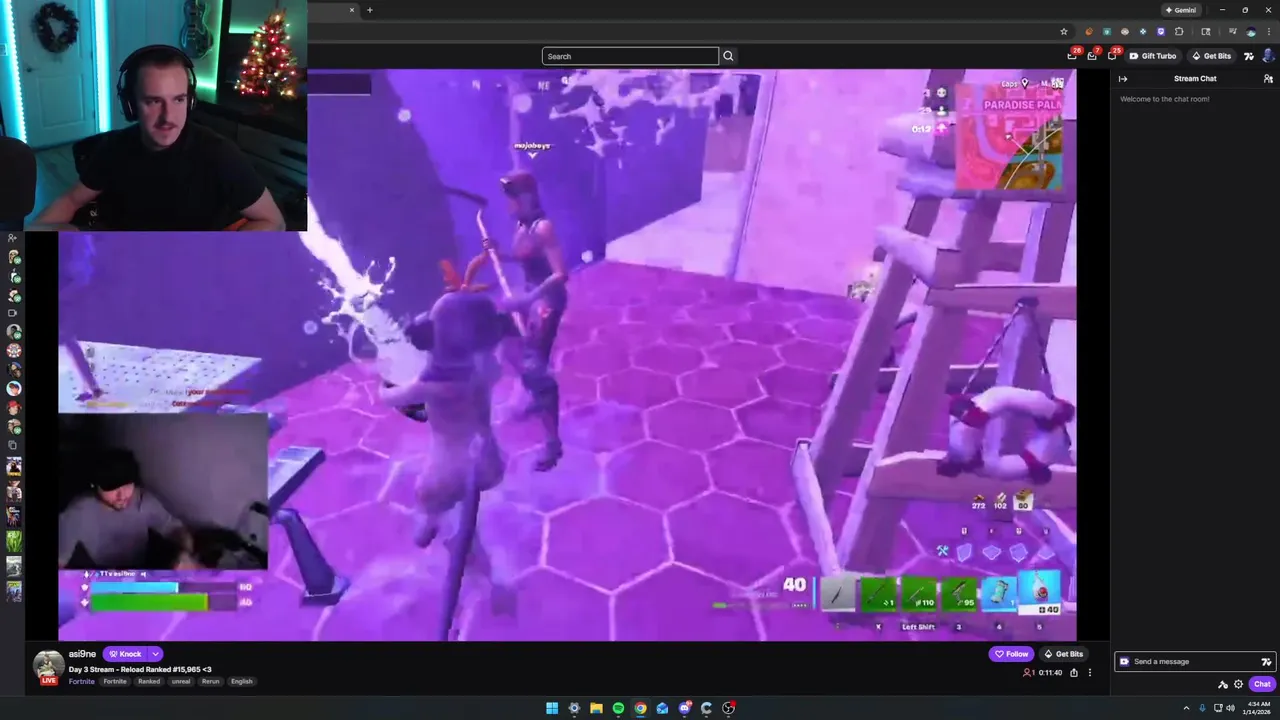This screenshot has height=720, width=1280.
Task: Click the share stream icon
Action: pos(1074,673)
